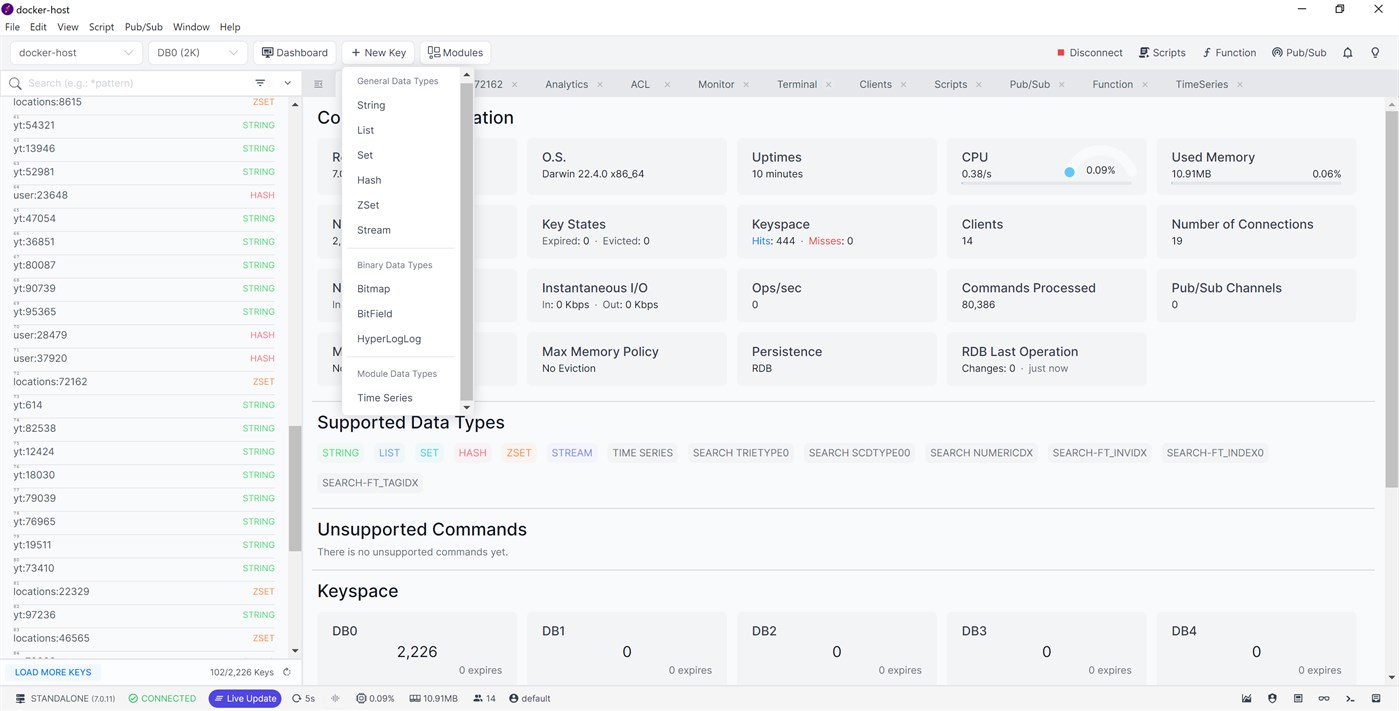1399x711 pixels.
Task: Open the docker-host connection dropdown
Action: click(x=76, y=53)
